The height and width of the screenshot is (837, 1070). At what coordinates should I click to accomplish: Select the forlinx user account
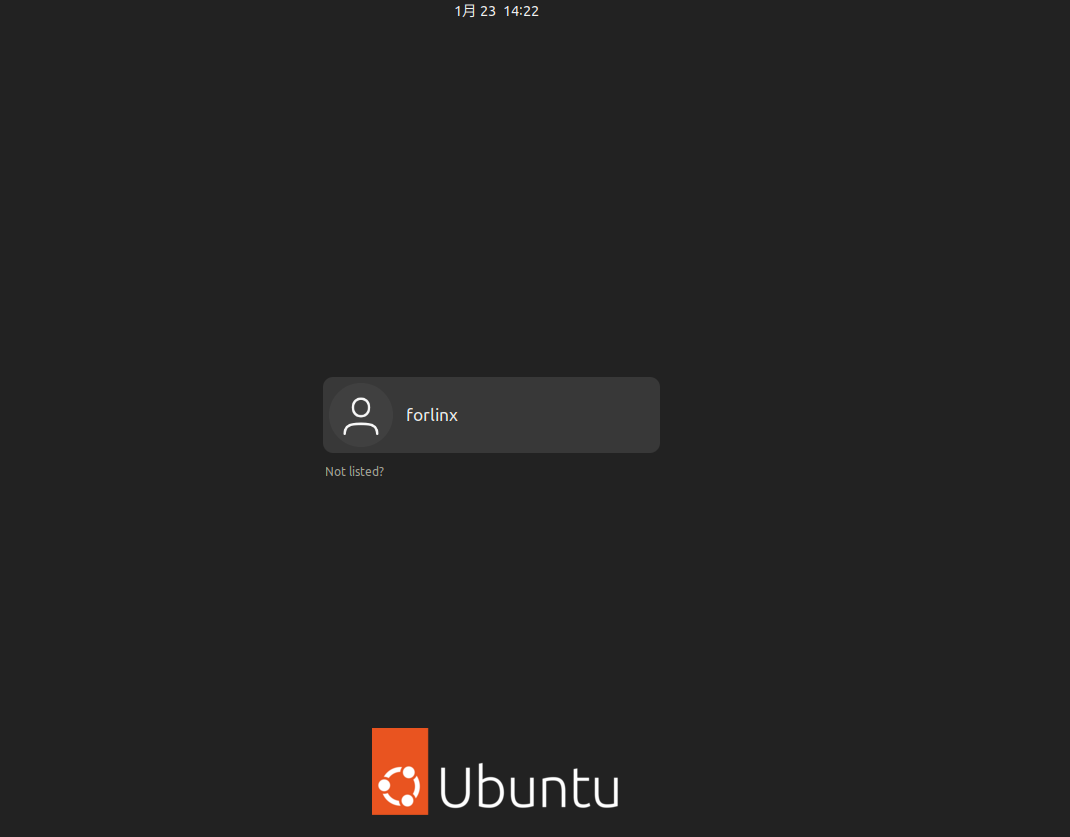(491, 415)
